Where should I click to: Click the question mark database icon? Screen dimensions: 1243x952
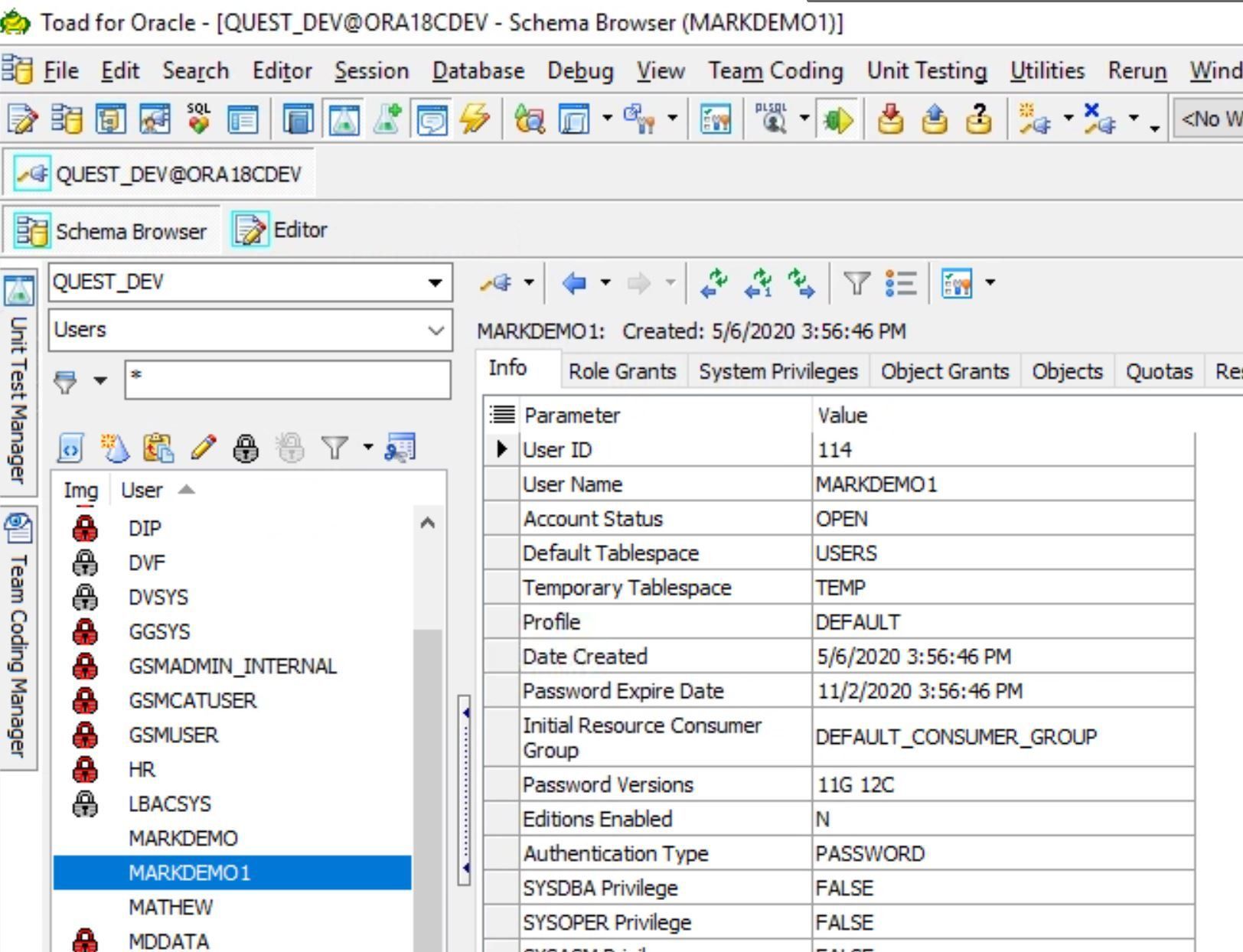(978, 119)
